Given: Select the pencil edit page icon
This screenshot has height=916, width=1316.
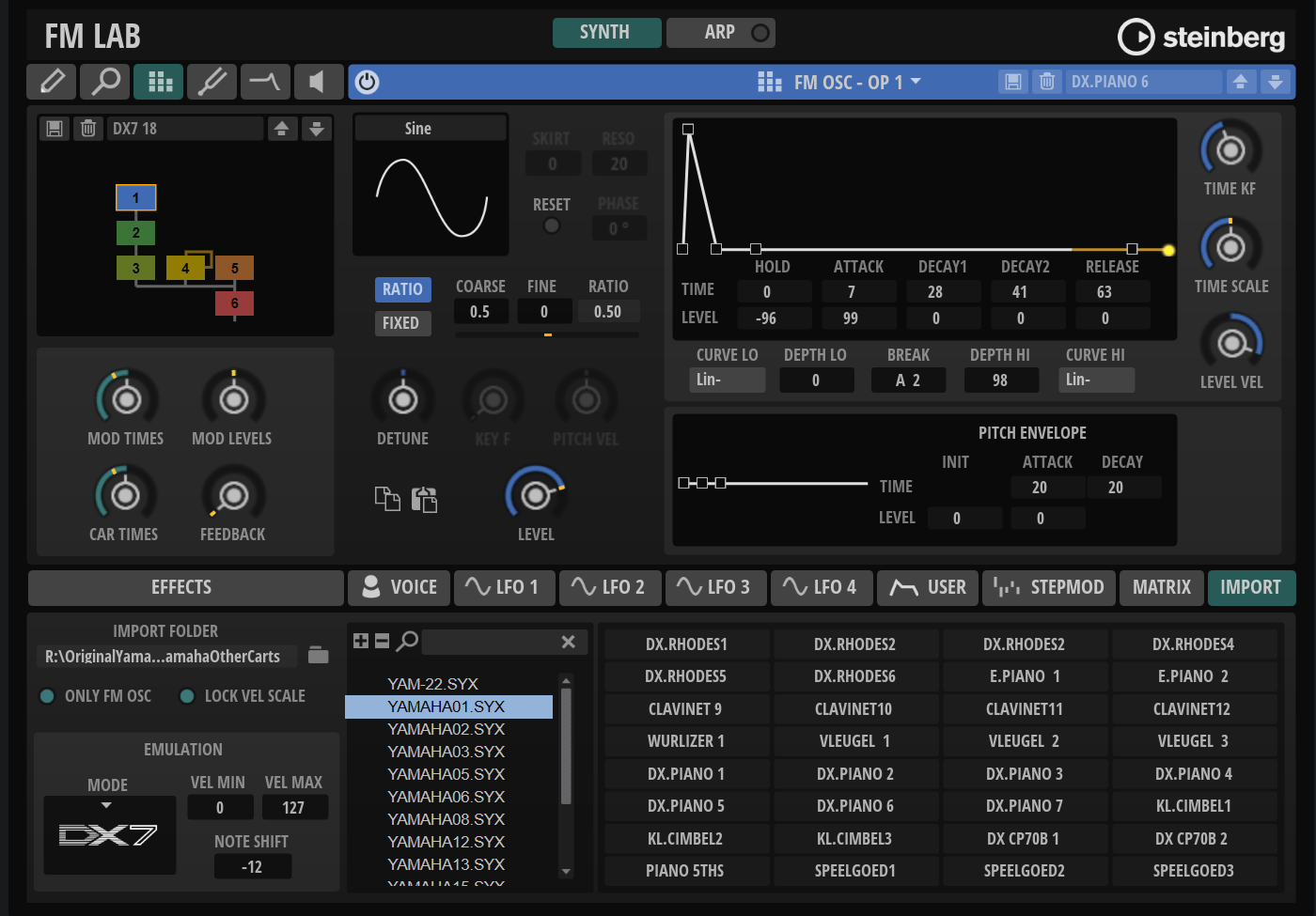Looking at the screenshot, I should pos(52,82).
